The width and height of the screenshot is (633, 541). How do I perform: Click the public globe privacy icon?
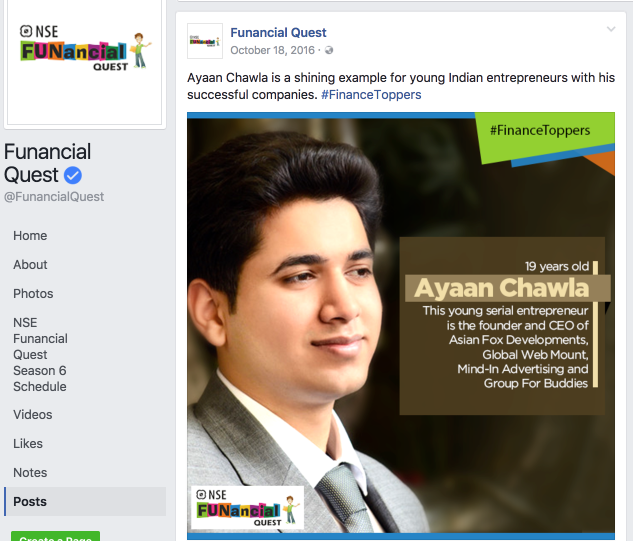tap(329, 50)
